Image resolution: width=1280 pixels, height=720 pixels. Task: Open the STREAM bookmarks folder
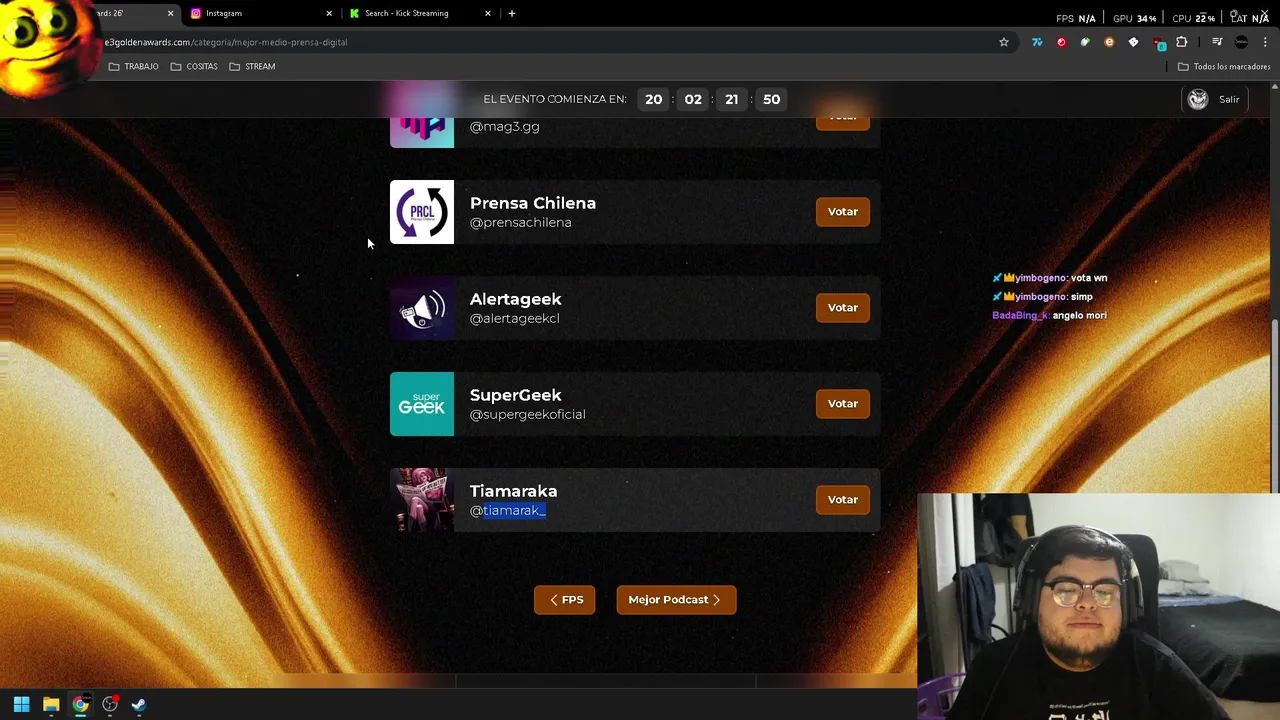point(252,66)
